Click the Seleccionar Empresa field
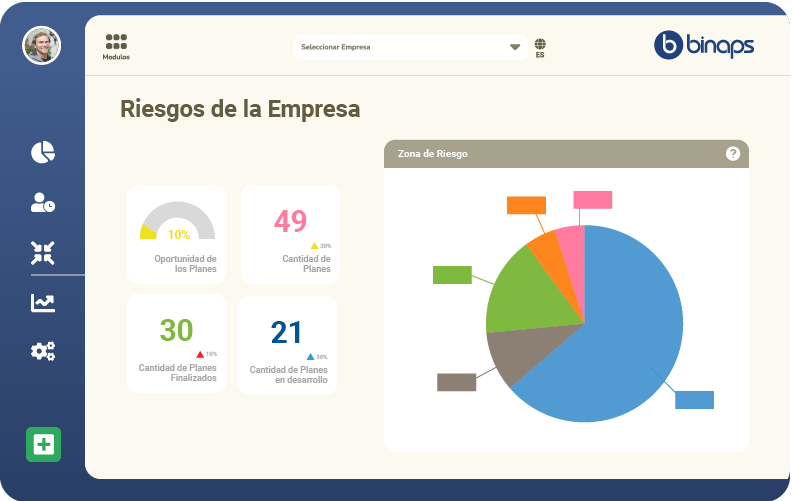 click(x=400, y=47)
